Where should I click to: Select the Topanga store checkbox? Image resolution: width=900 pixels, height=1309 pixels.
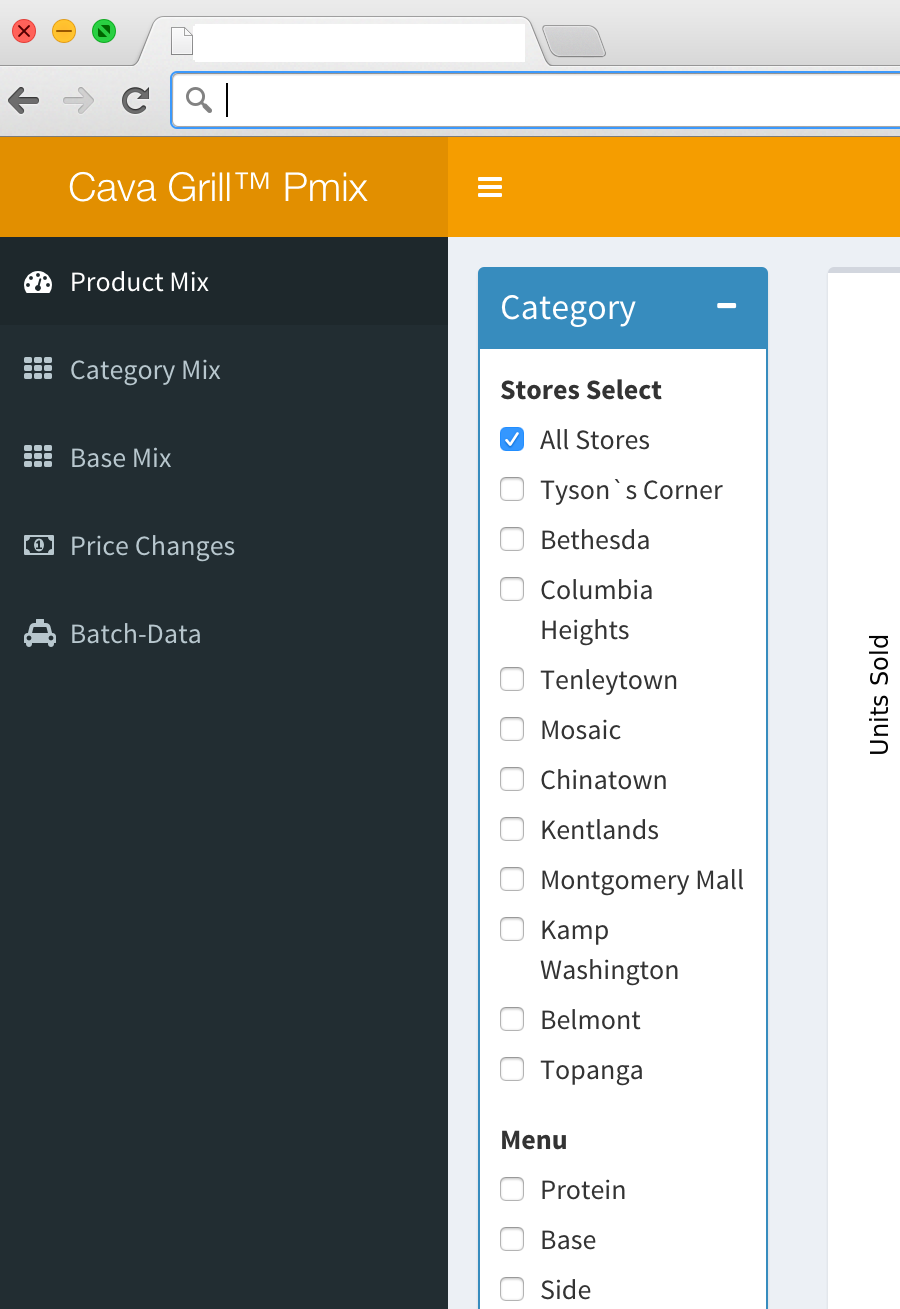click(x=512, y=1070)
